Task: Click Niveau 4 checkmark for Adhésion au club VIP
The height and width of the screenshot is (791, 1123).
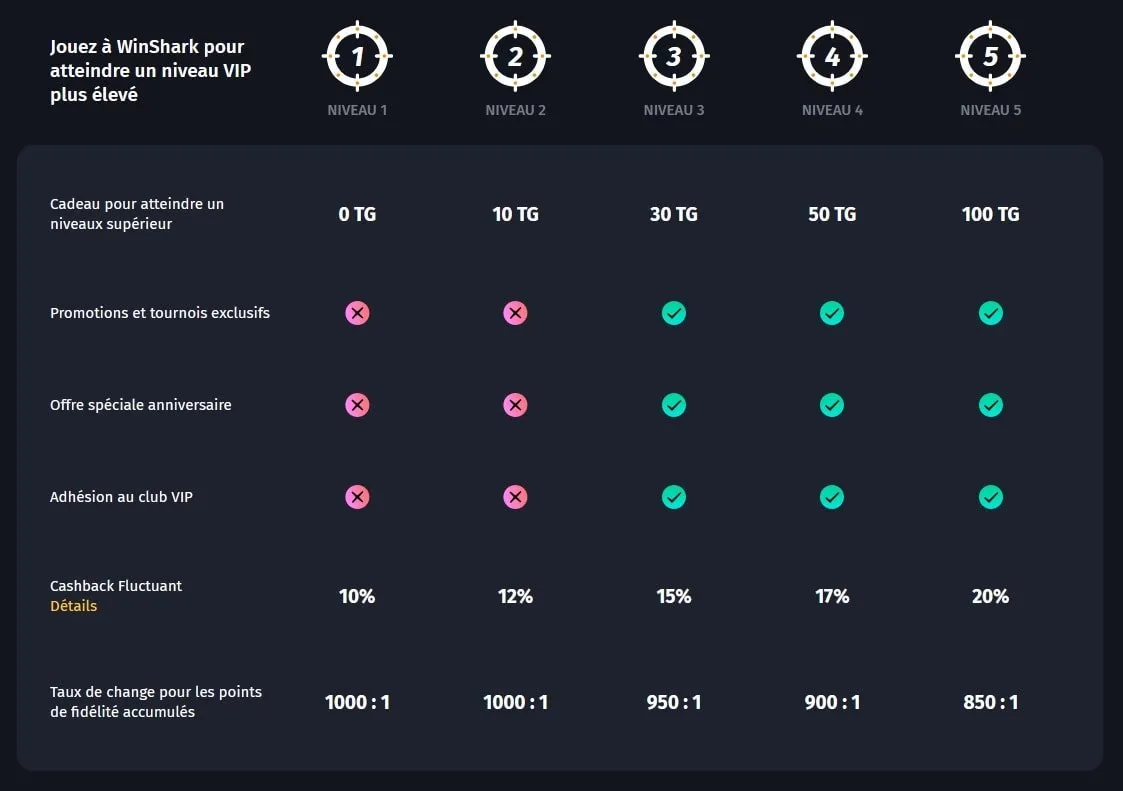Action: 832,497
